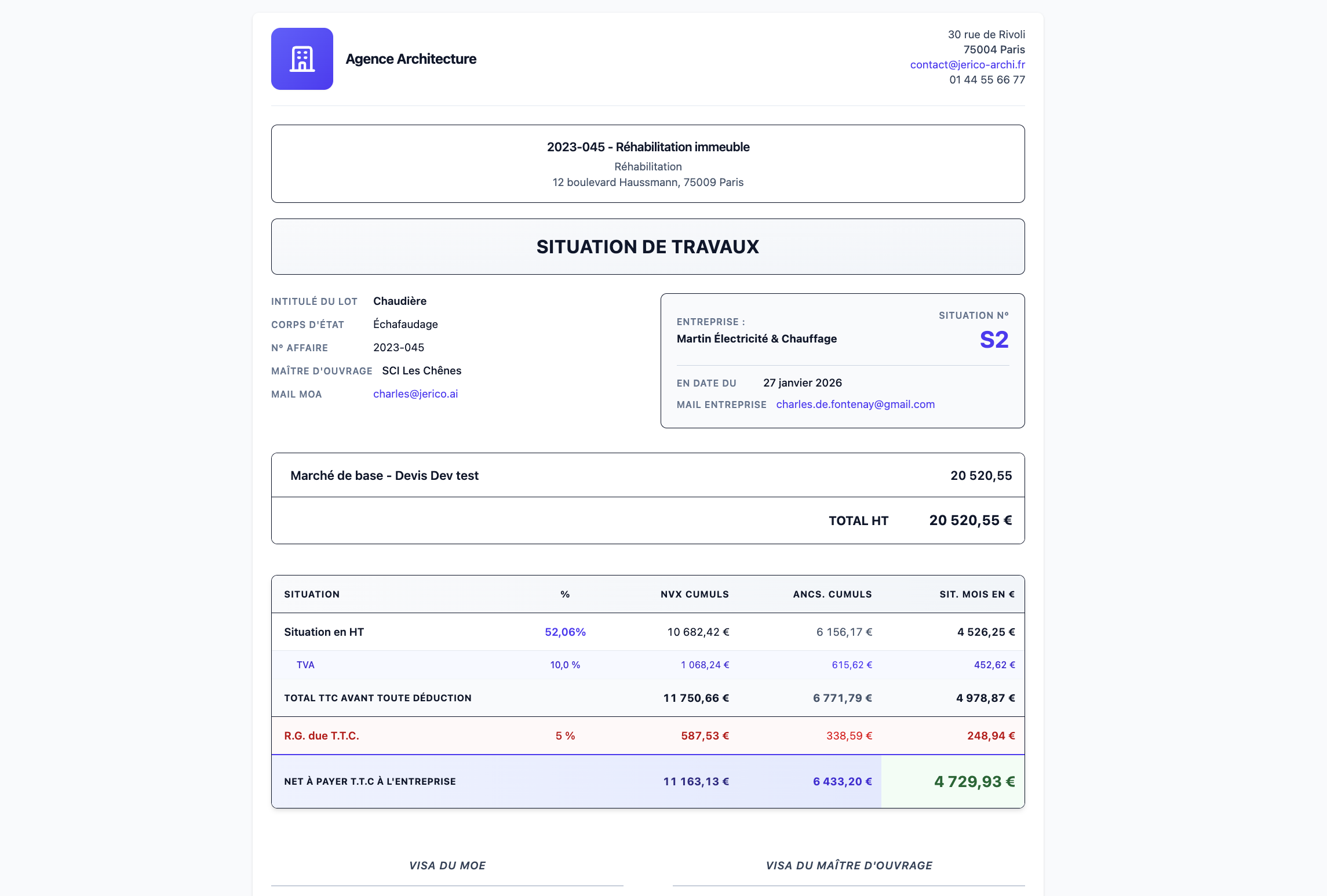Open the charles.de.fontenay@gmail.com company email link
Image resolution: width=1327 pixels, height=896 pixels.
(x=855, y=404)
